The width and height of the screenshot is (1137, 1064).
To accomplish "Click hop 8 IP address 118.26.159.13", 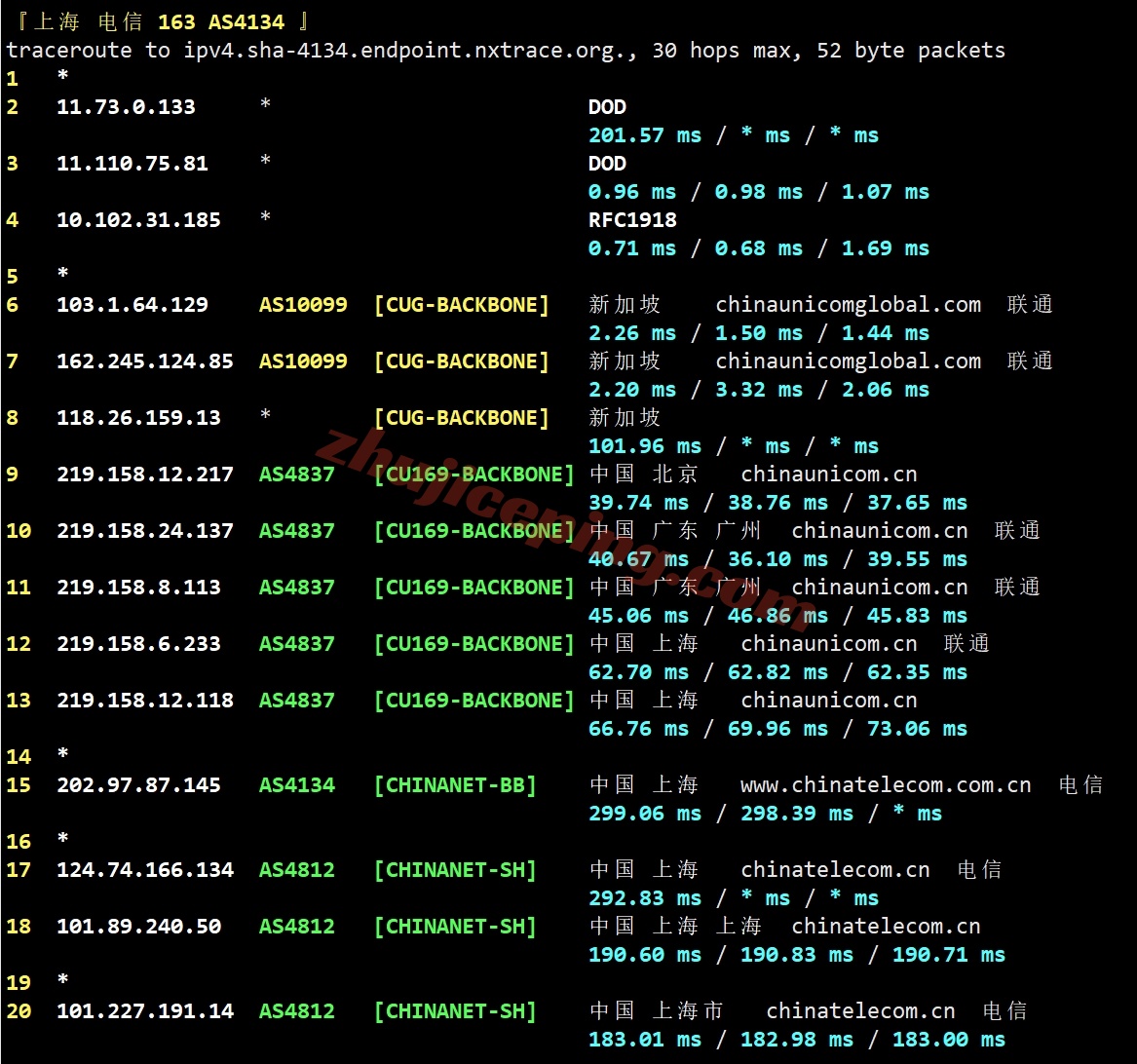I will tap(138, 418).
